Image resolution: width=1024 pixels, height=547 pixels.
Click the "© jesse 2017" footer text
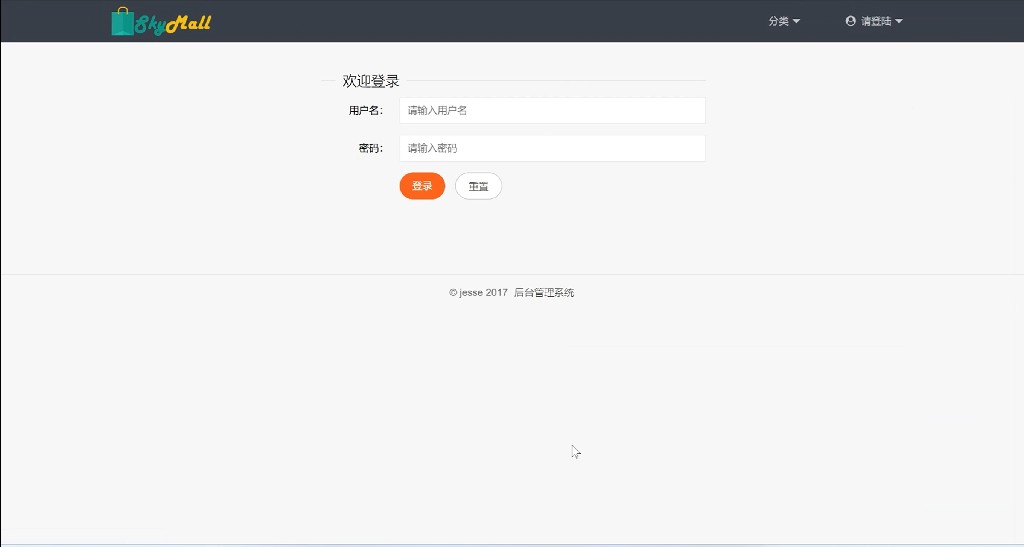click(478, 293)
